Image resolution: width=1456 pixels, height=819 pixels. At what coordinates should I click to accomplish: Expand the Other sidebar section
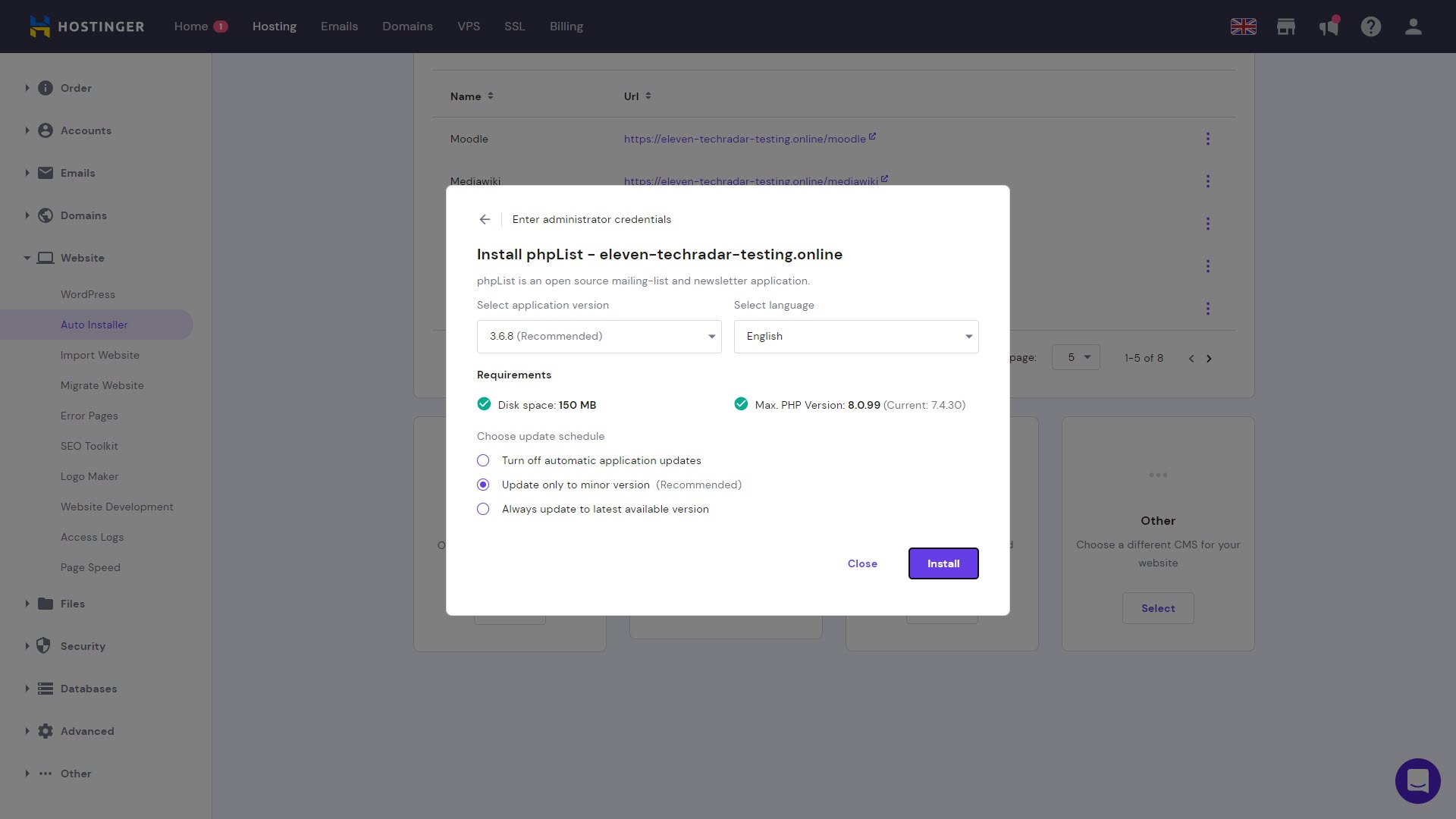[x=27, y=773]
